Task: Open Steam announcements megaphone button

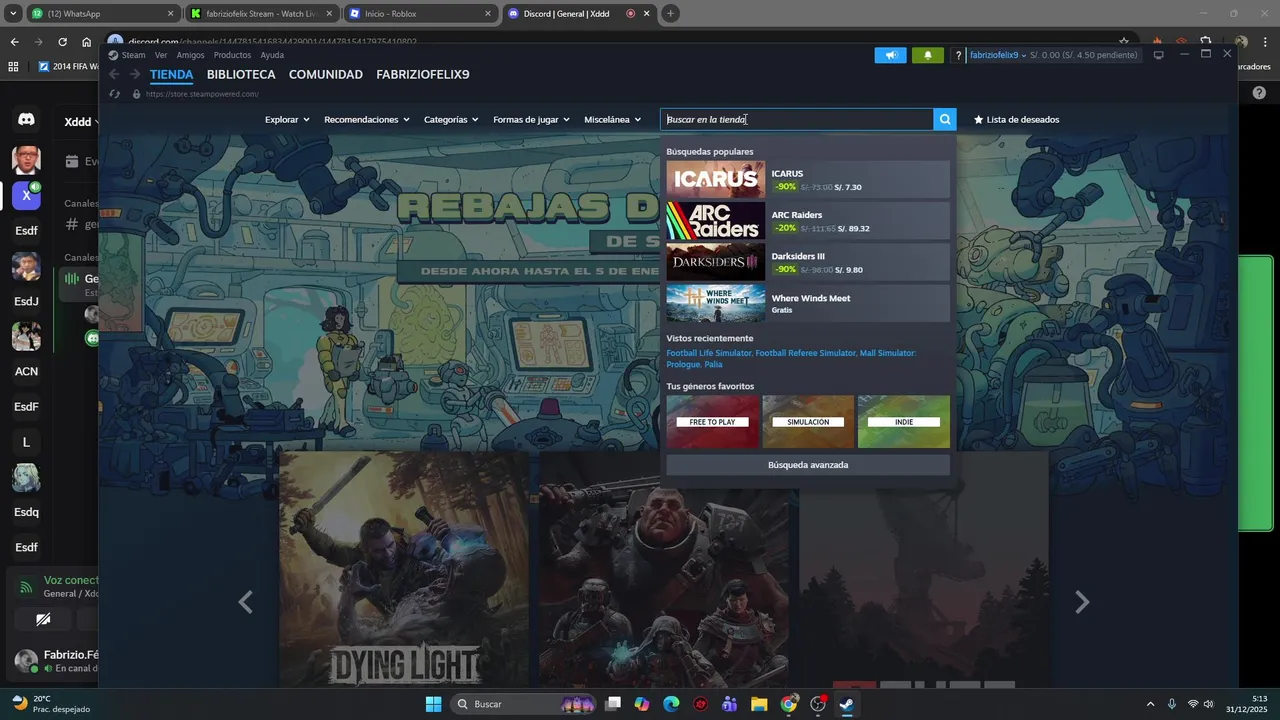Action: pyautogui.click(x=890, y=55)
